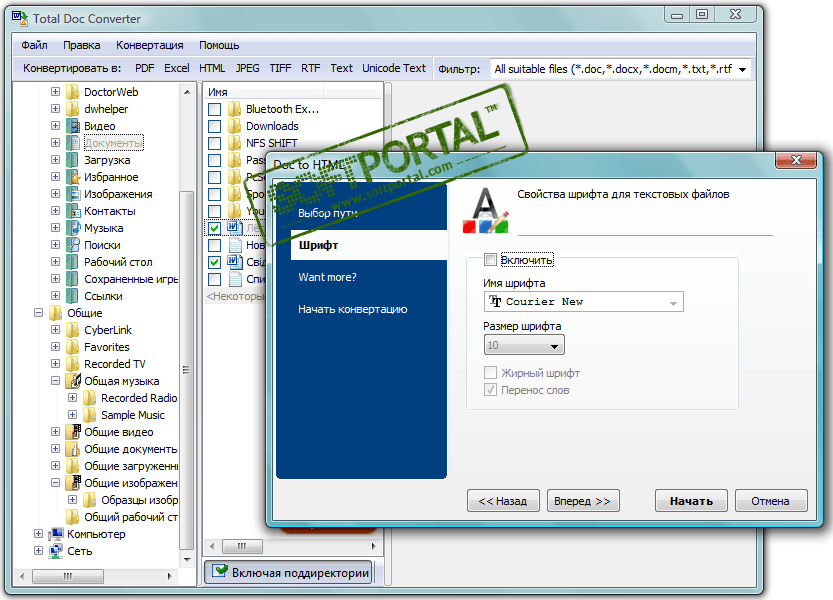833x600 pixels.
Task: Open the Помощь menu
Action: pyautogui.click(x=219, y=45)
